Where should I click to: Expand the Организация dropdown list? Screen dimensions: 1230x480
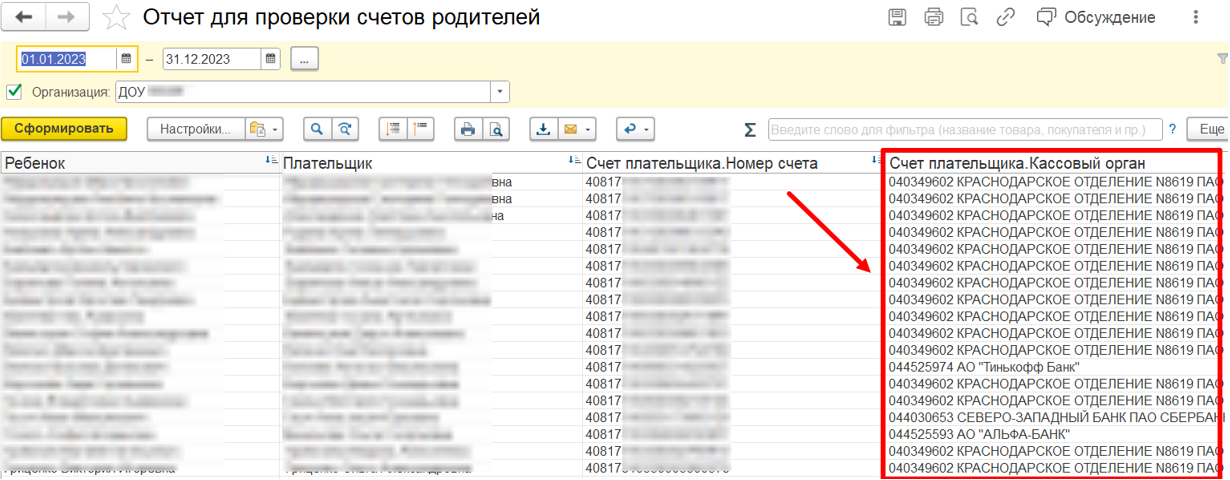[499, 92]
